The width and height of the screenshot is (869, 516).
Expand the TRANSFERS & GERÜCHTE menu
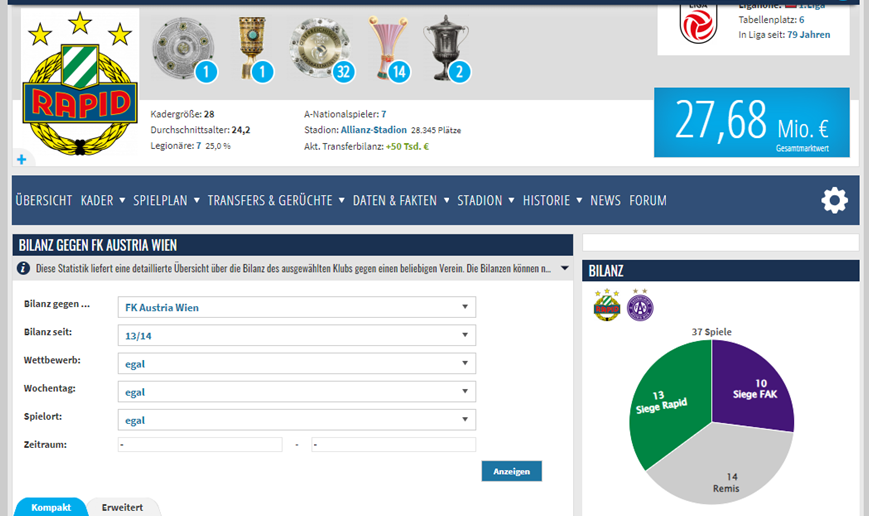pyautogui.click(x=276, y=200)
